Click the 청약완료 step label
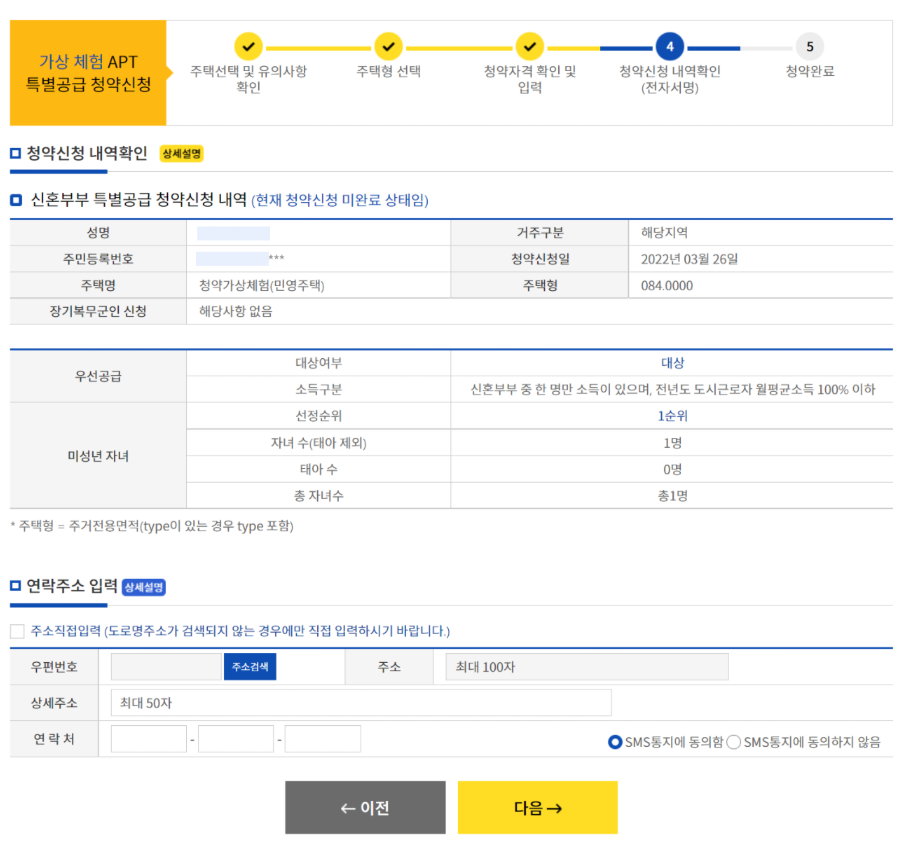900x852 pixels. (810, 71)
